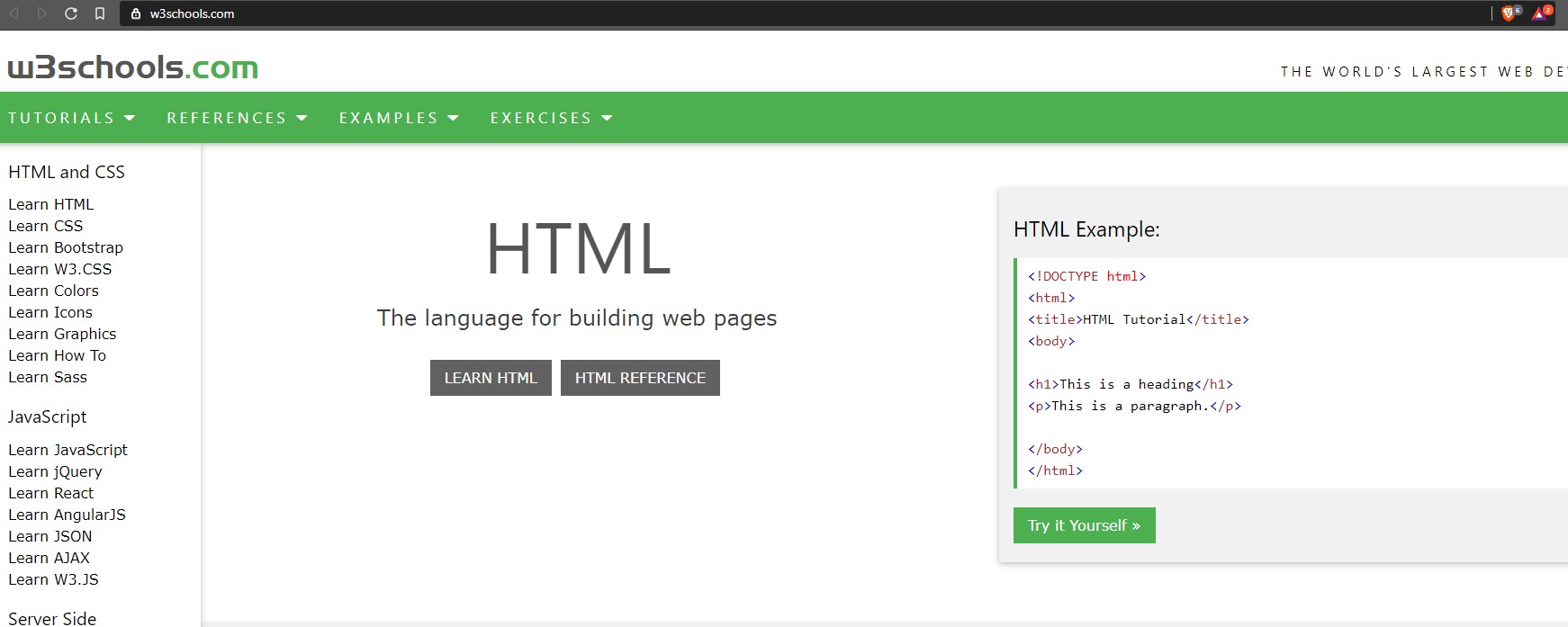Screen dimensions: 1568x627
Task: Click the closing </html> code line
Action: click(1056, 470)
